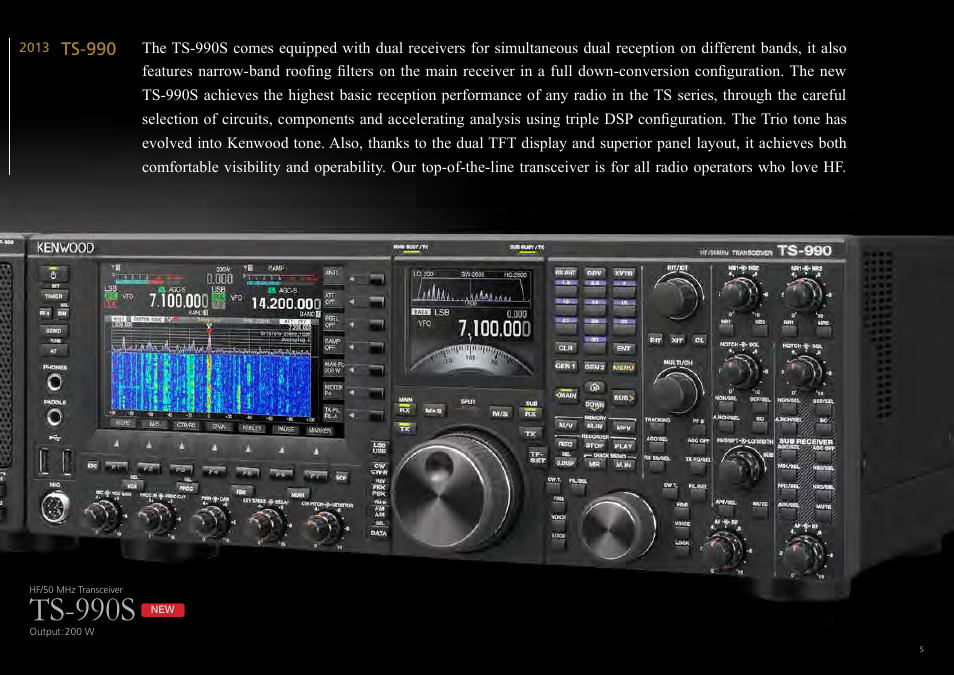The width and height of the screenshot is (954, 675).
Task: Toggle the XIT key
Action: click(x=677, y=340)
